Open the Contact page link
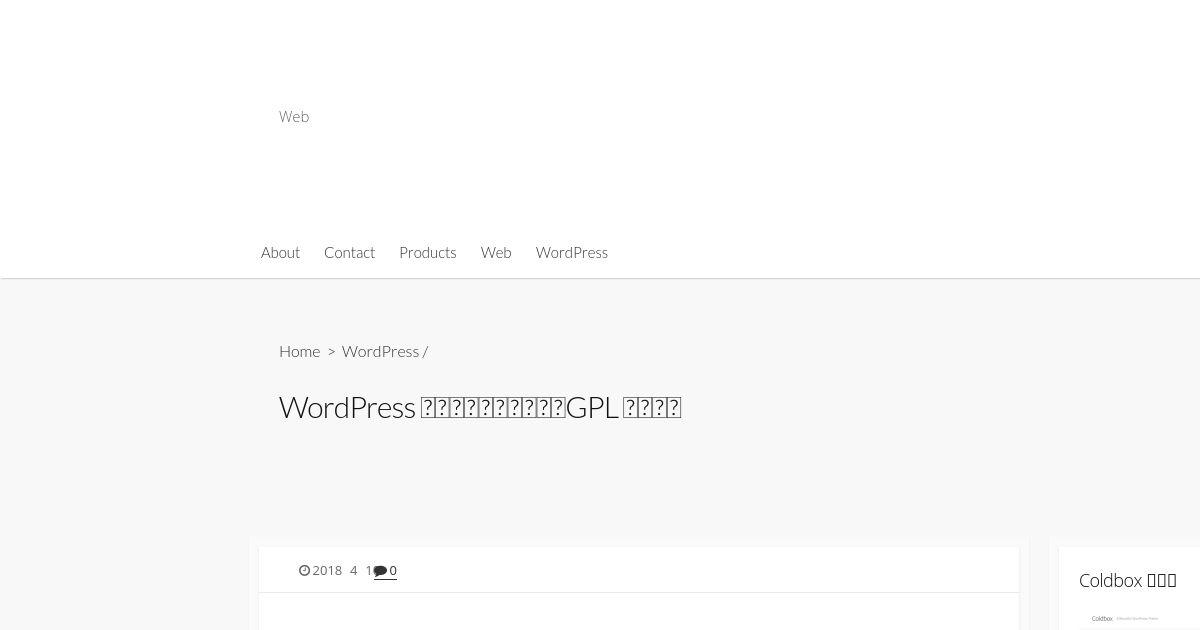1200x630 pixels. (349, 252)
